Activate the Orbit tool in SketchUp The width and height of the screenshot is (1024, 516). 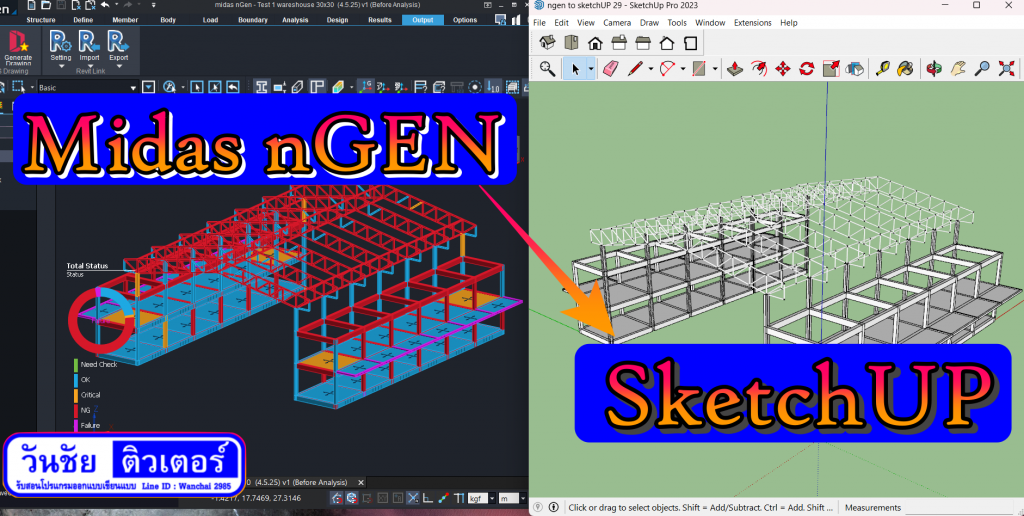[x=934, y=68]
